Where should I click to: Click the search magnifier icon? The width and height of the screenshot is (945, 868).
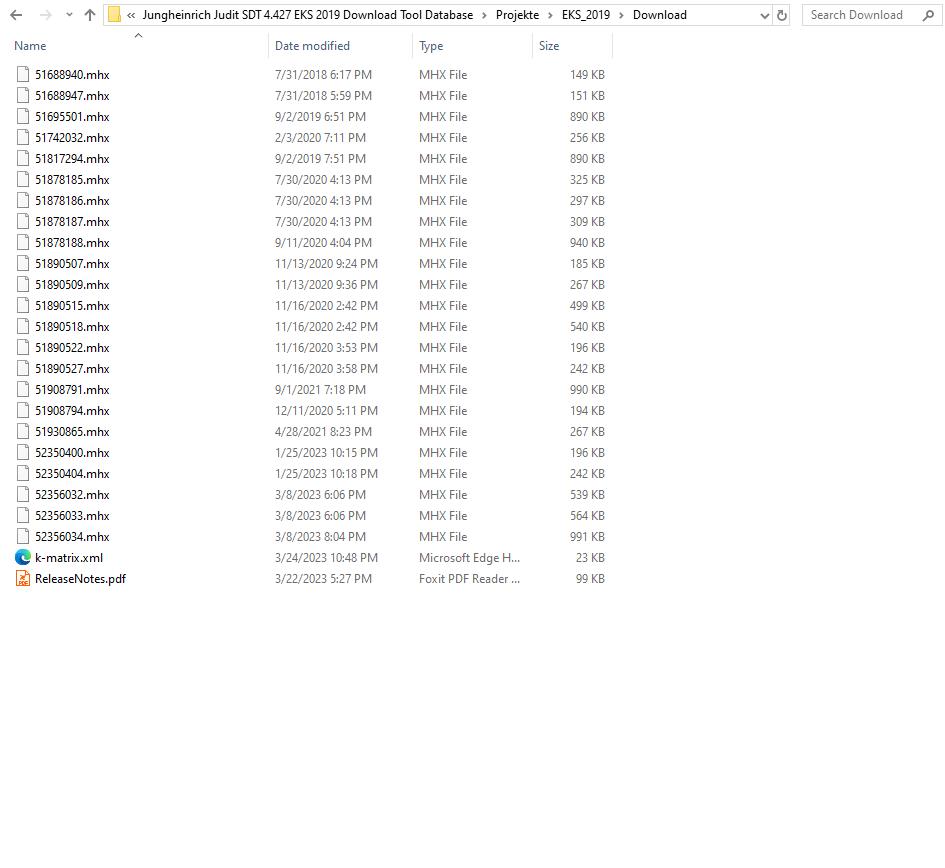coord(928,15)
